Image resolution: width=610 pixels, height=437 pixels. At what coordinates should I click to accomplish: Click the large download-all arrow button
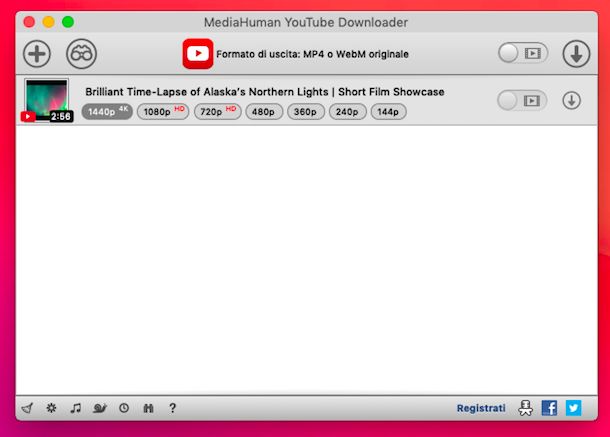(576, 54)
